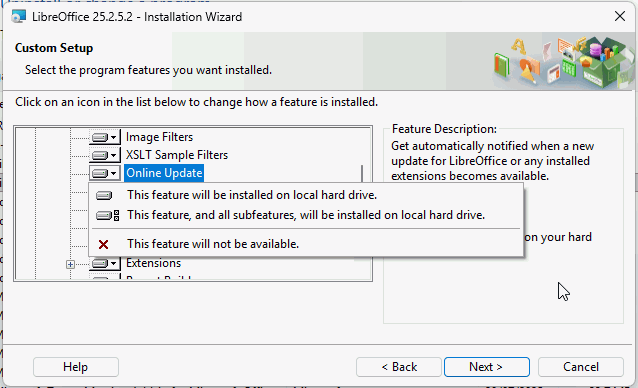Open the XSLT Sample Filters install-state dropdown icon
Image resolution: width=638 pixels, height=388 pixels.
105,155
